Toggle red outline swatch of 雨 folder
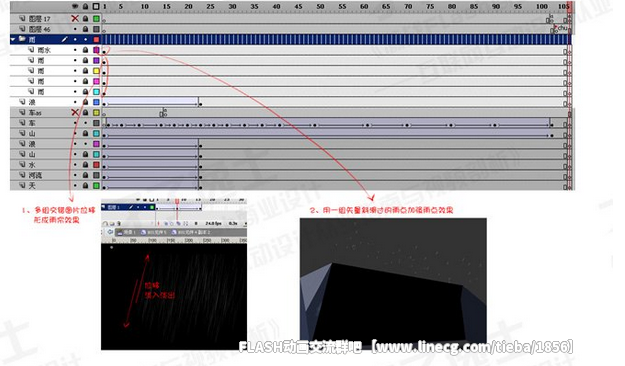Screen dimensions: 625x366 pyautogui.click(x=96, y=39)
